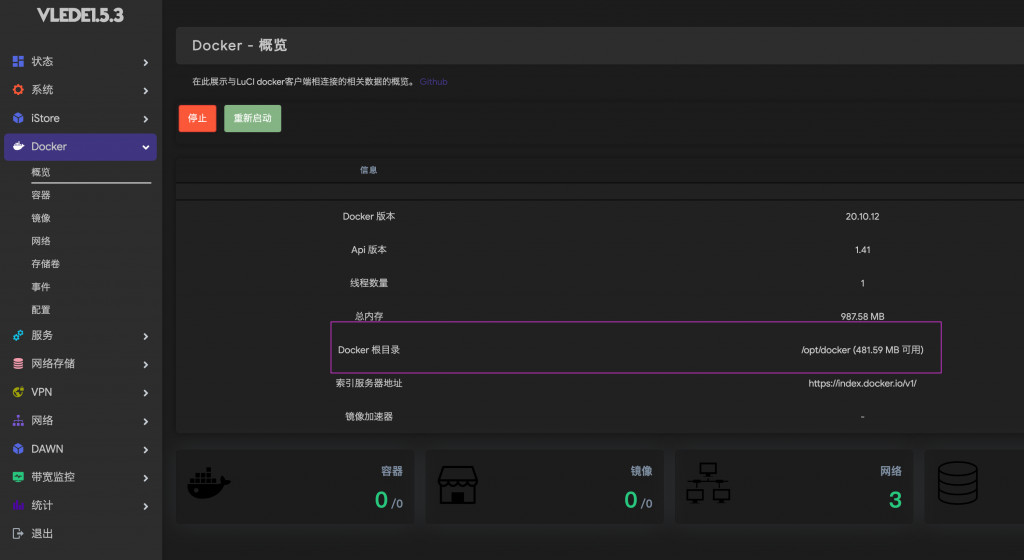Click the volumes database card icon
1024x560 pixels.
[957, 483]
